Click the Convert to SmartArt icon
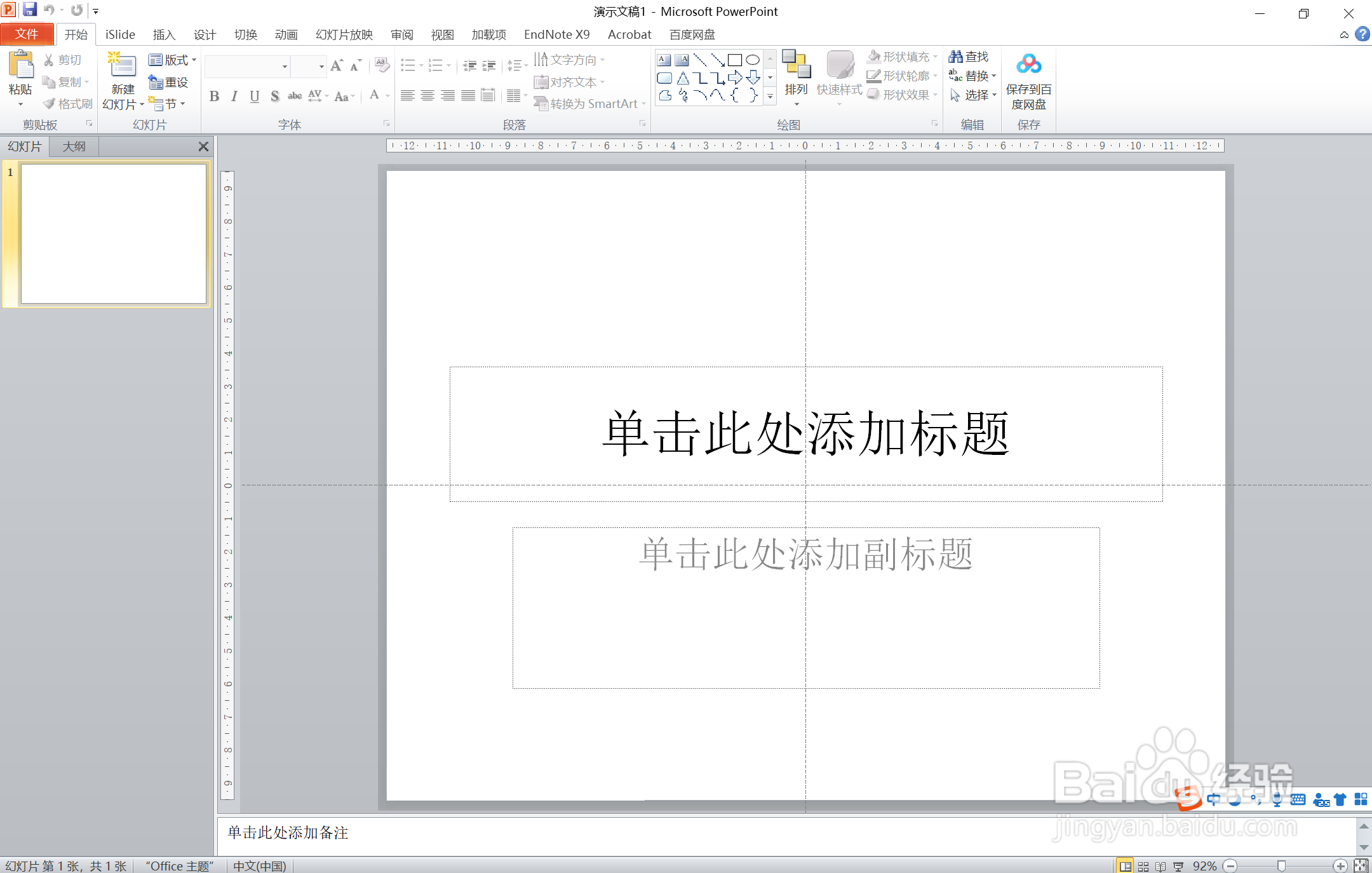1372x873 pixels. pyautogui.click(x=541, y=103)
